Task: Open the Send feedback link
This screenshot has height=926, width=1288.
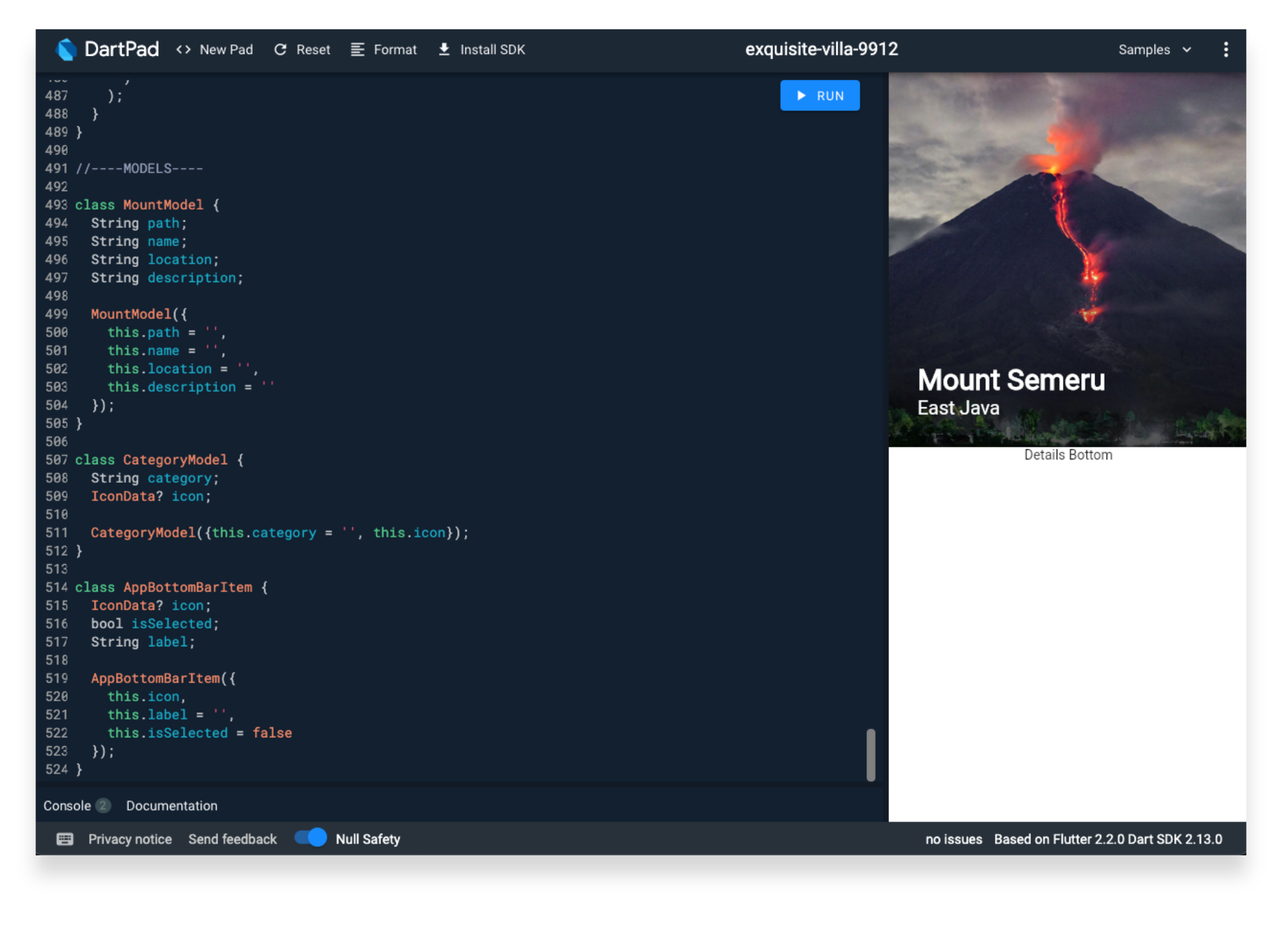Action: [232, 839]
